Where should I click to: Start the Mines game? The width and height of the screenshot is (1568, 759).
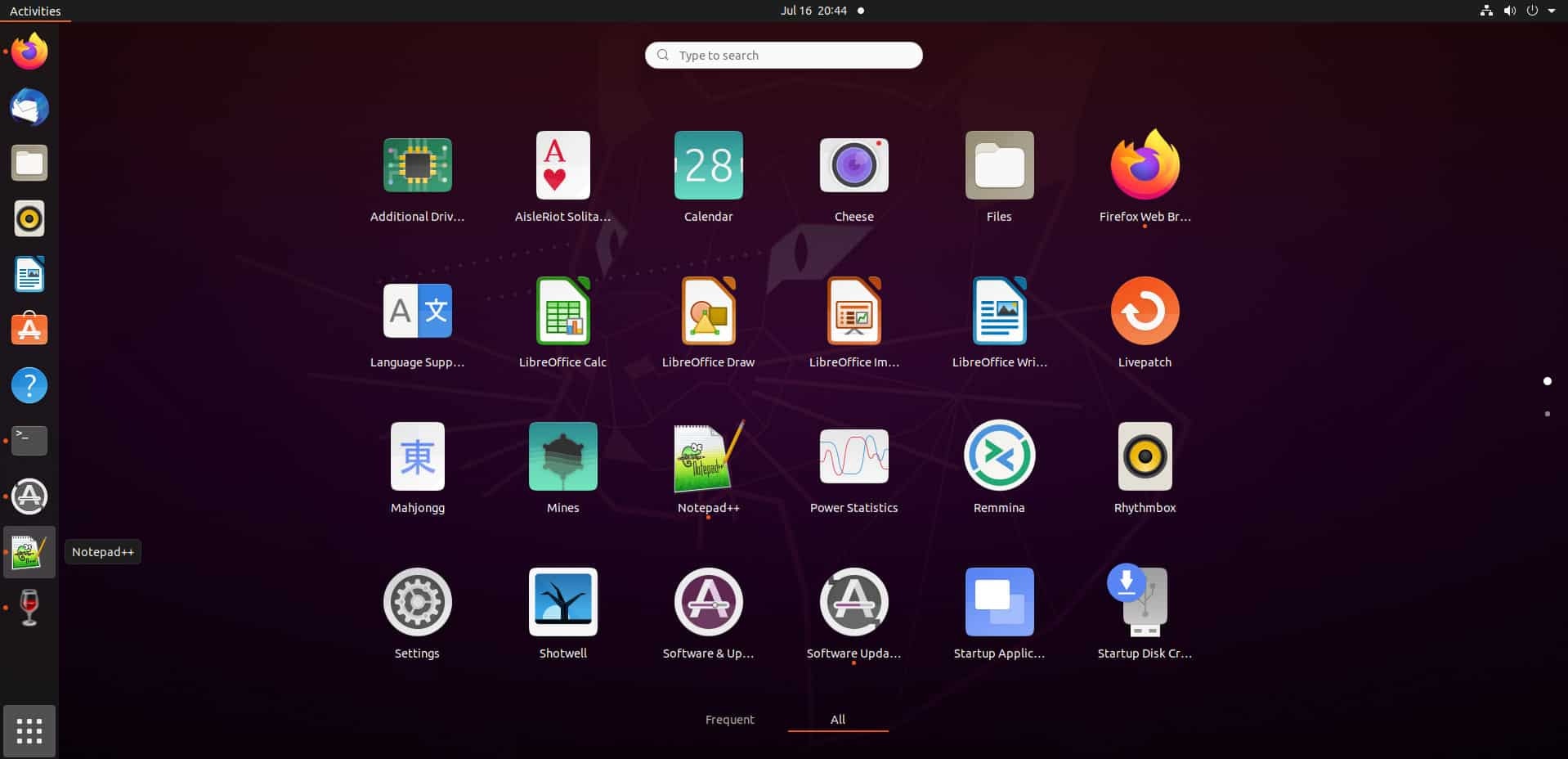click(562, 456)
